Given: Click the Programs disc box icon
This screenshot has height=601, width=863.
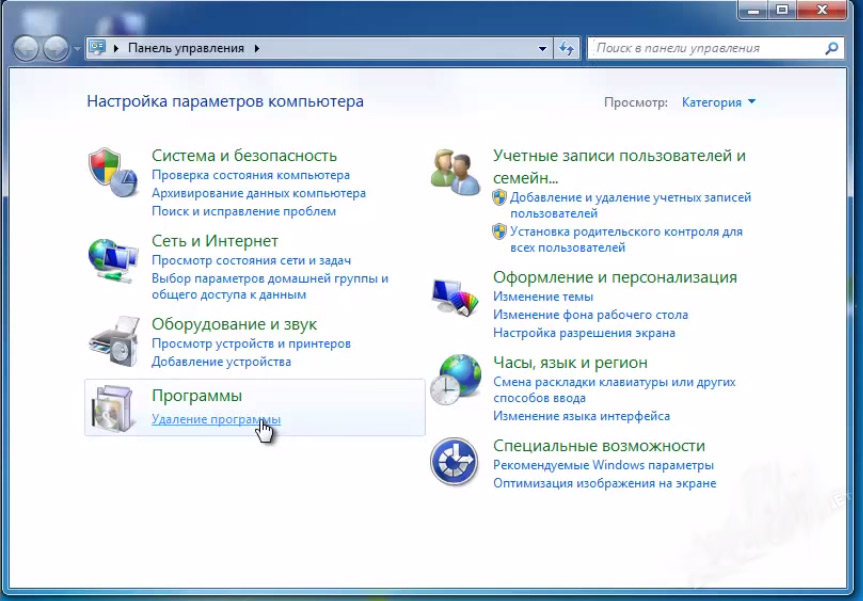Looking at the screenshot, I should tap(112, 410).
